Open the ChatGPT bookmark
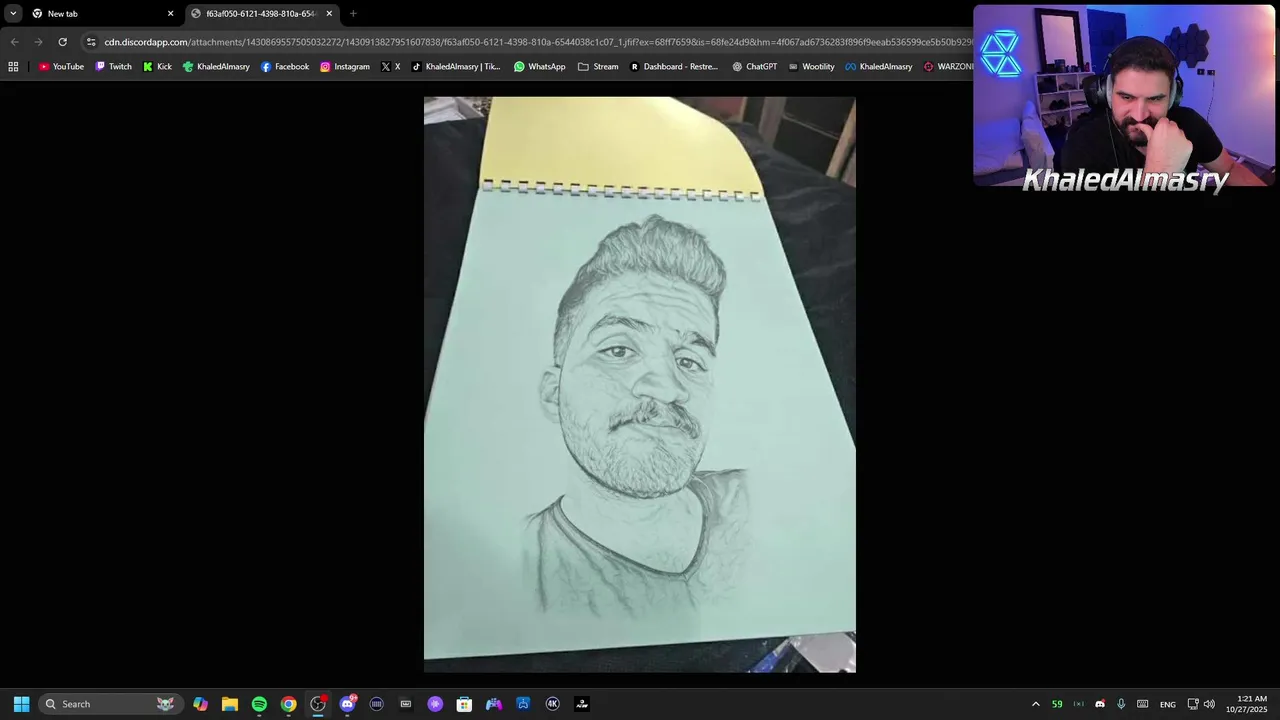Image resolution: width=1280 pixels, height=720 pixels. 754,67
